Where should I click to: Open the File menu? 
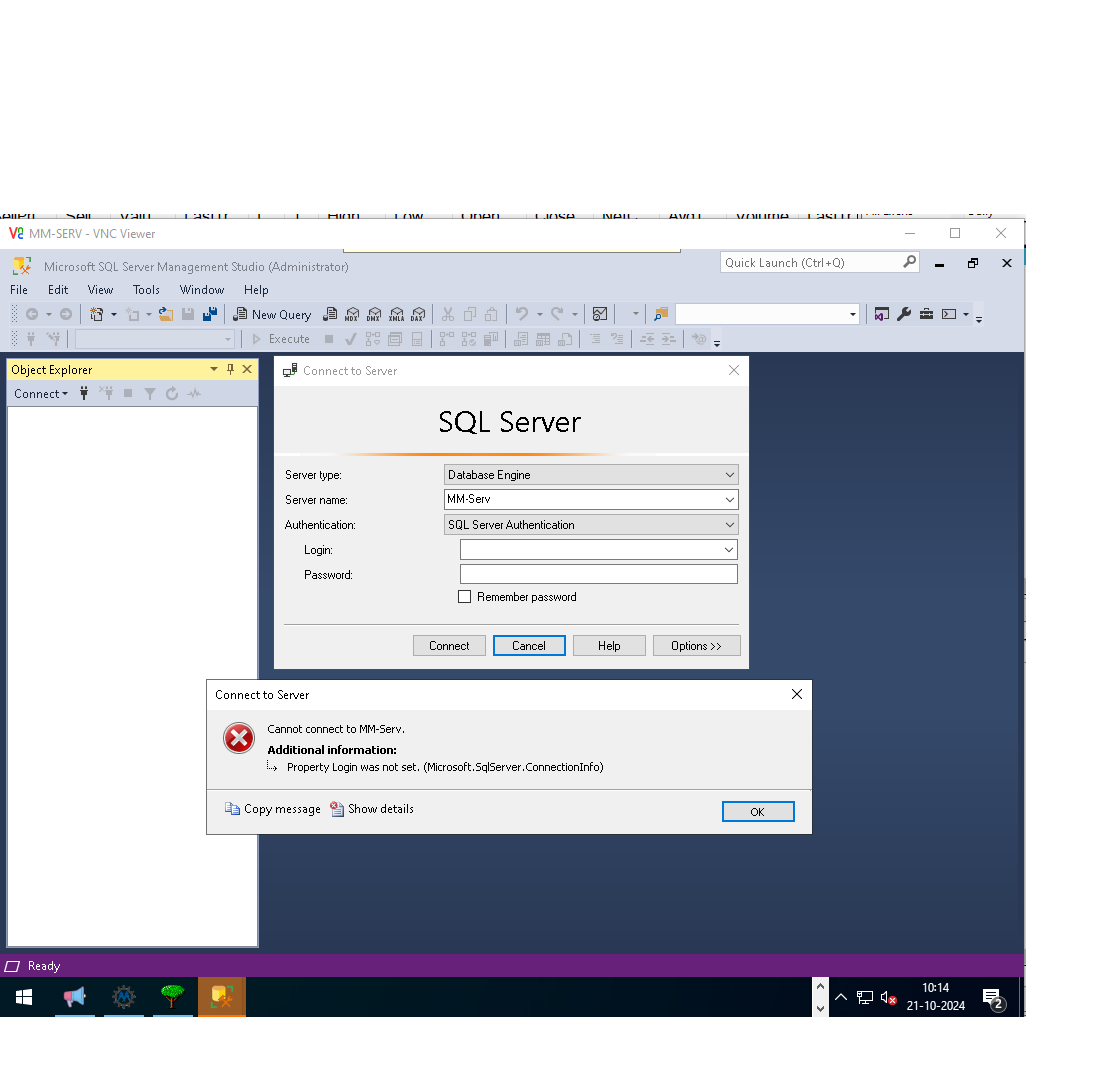coord(19,290)
